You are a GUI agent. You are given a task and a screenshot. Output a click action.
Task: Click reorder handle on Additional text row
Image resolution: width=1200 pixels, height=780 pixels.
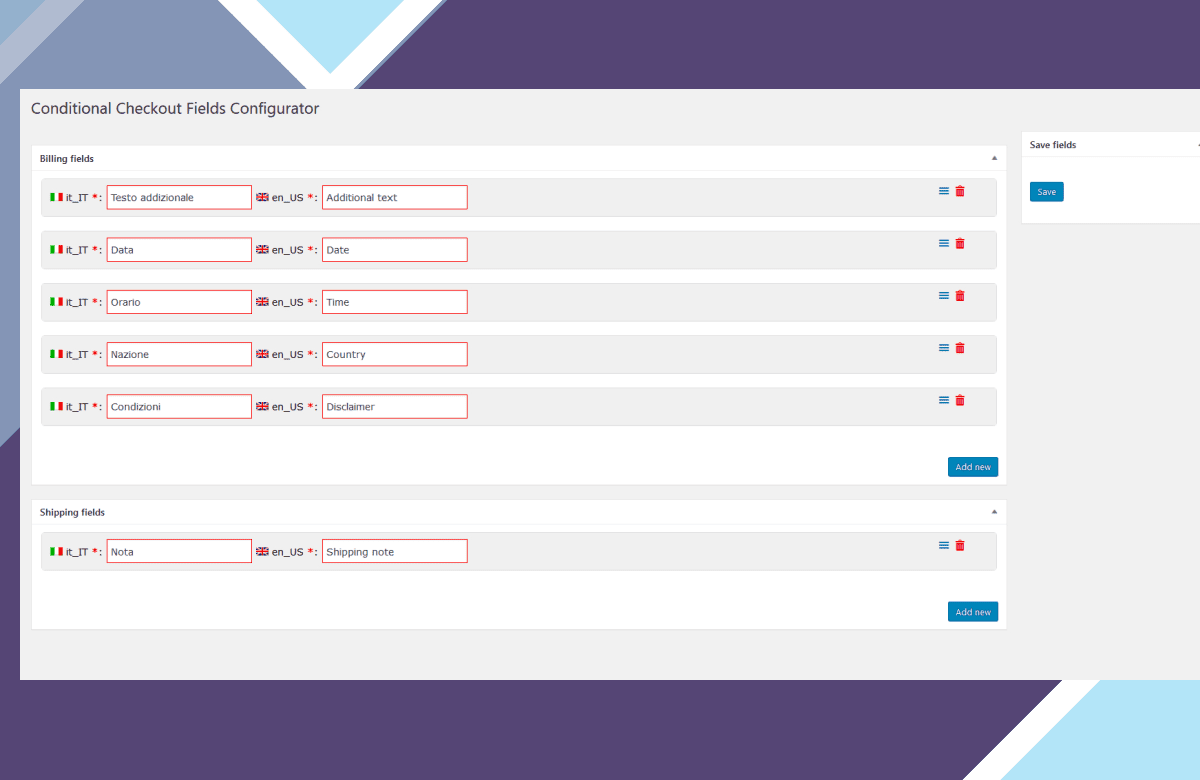(x=944, y=191)
